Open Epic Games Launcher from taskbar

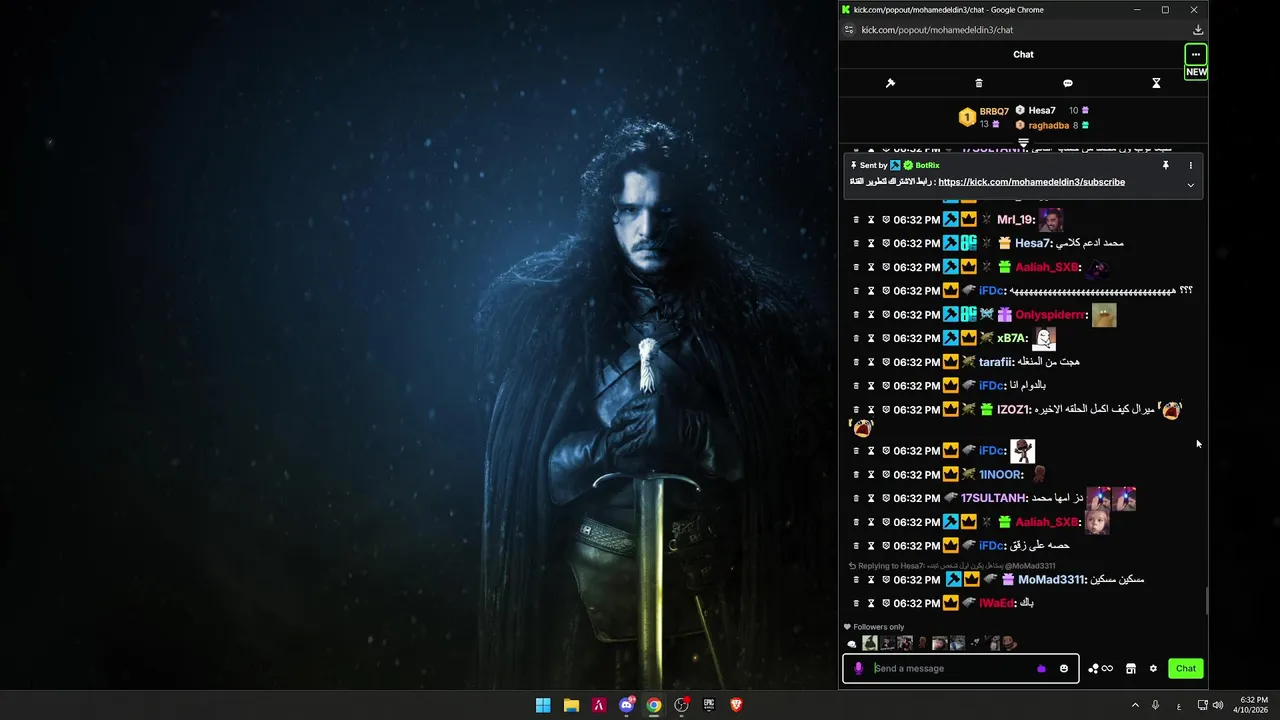pyautogui.click(x=709, y=705)
